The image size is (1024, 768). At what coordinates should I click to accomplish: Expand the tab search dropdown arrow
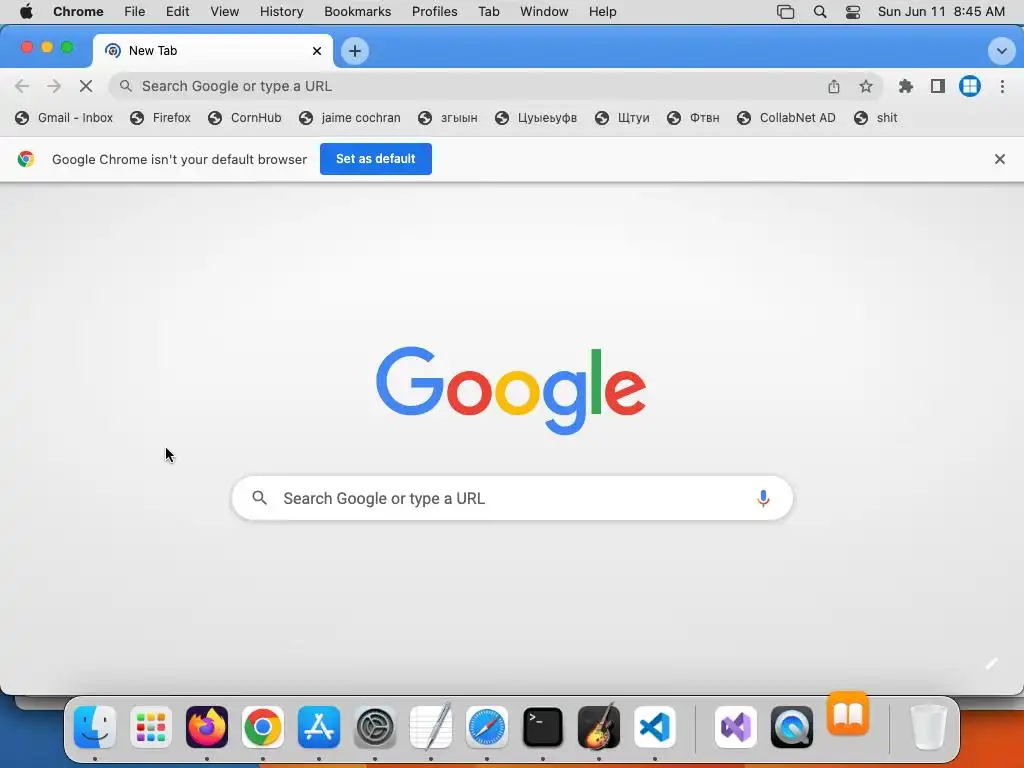1001,51
